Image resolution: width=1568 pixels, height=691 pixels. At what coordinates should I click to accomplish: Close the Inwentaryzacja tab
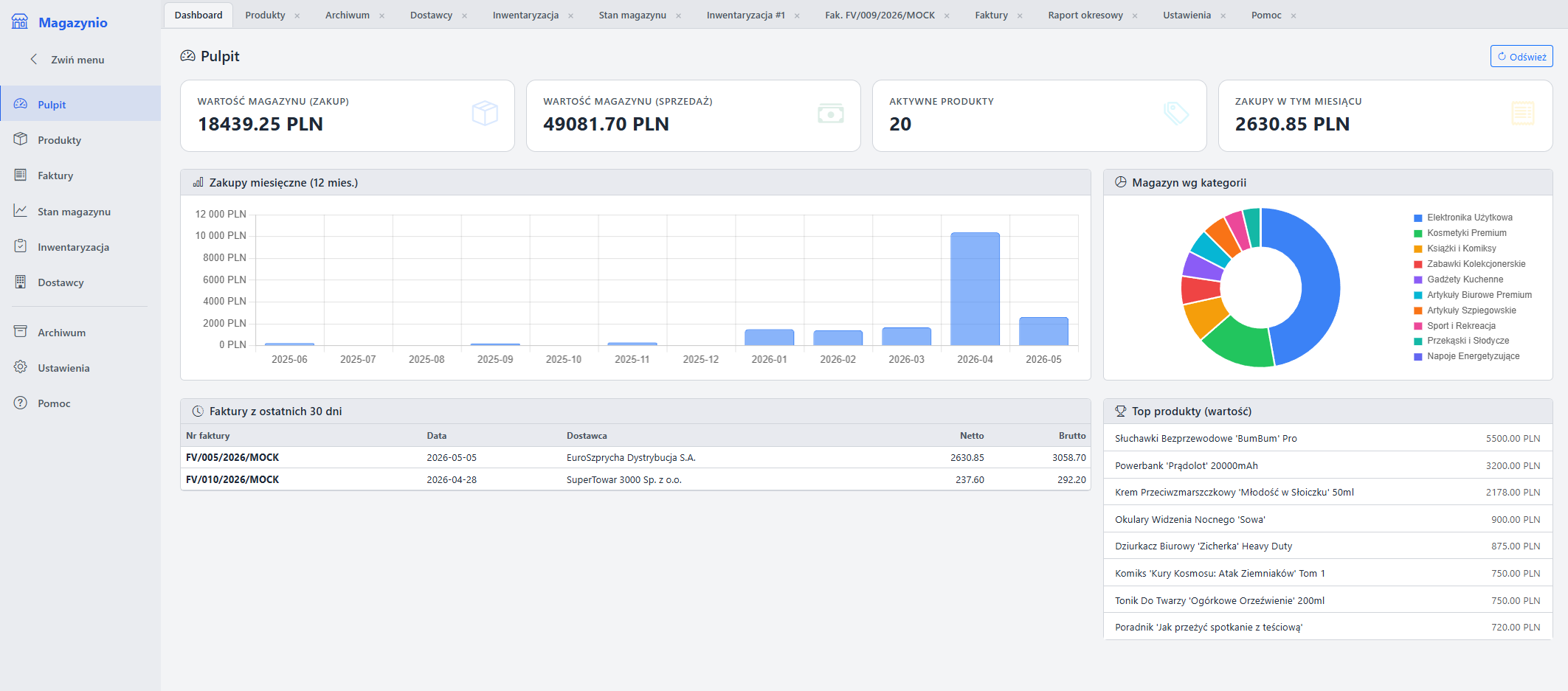(x=570, y=15)
